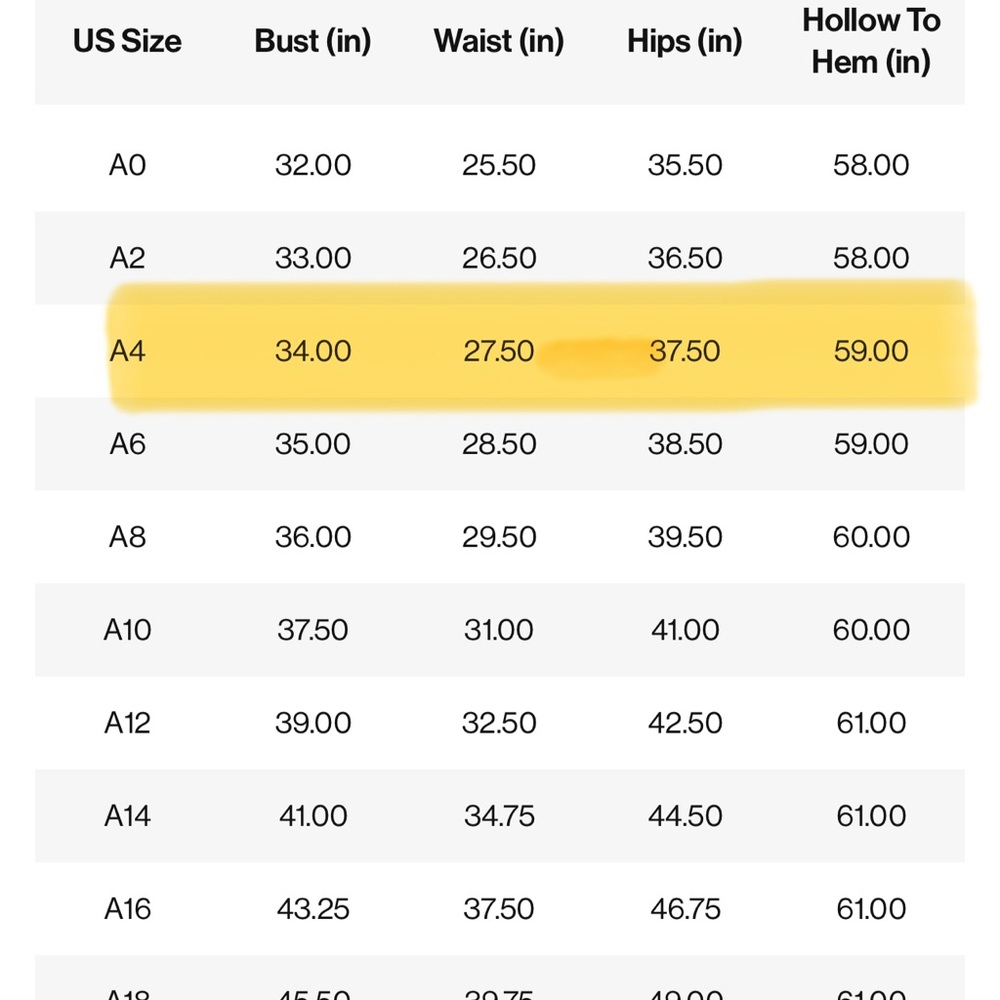Select the A0 size row label

128,165
